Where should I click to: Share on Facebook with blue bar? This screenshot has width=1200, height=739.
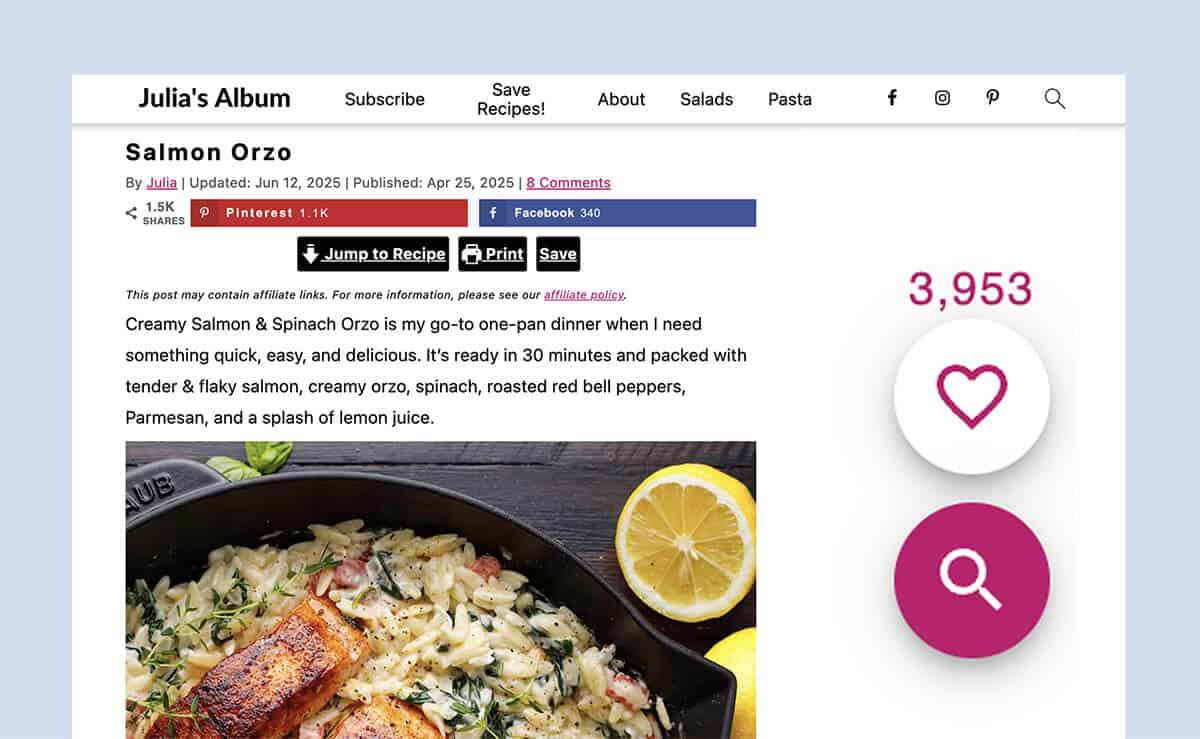617,213
